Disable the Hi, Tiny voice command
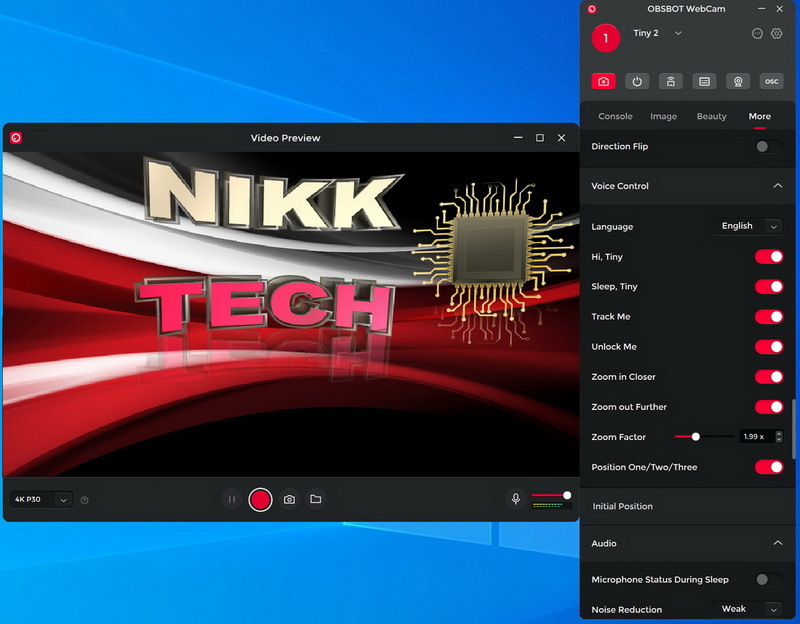Screen dimensions: 800x624 pyautogui.click(x=769, y=257)
